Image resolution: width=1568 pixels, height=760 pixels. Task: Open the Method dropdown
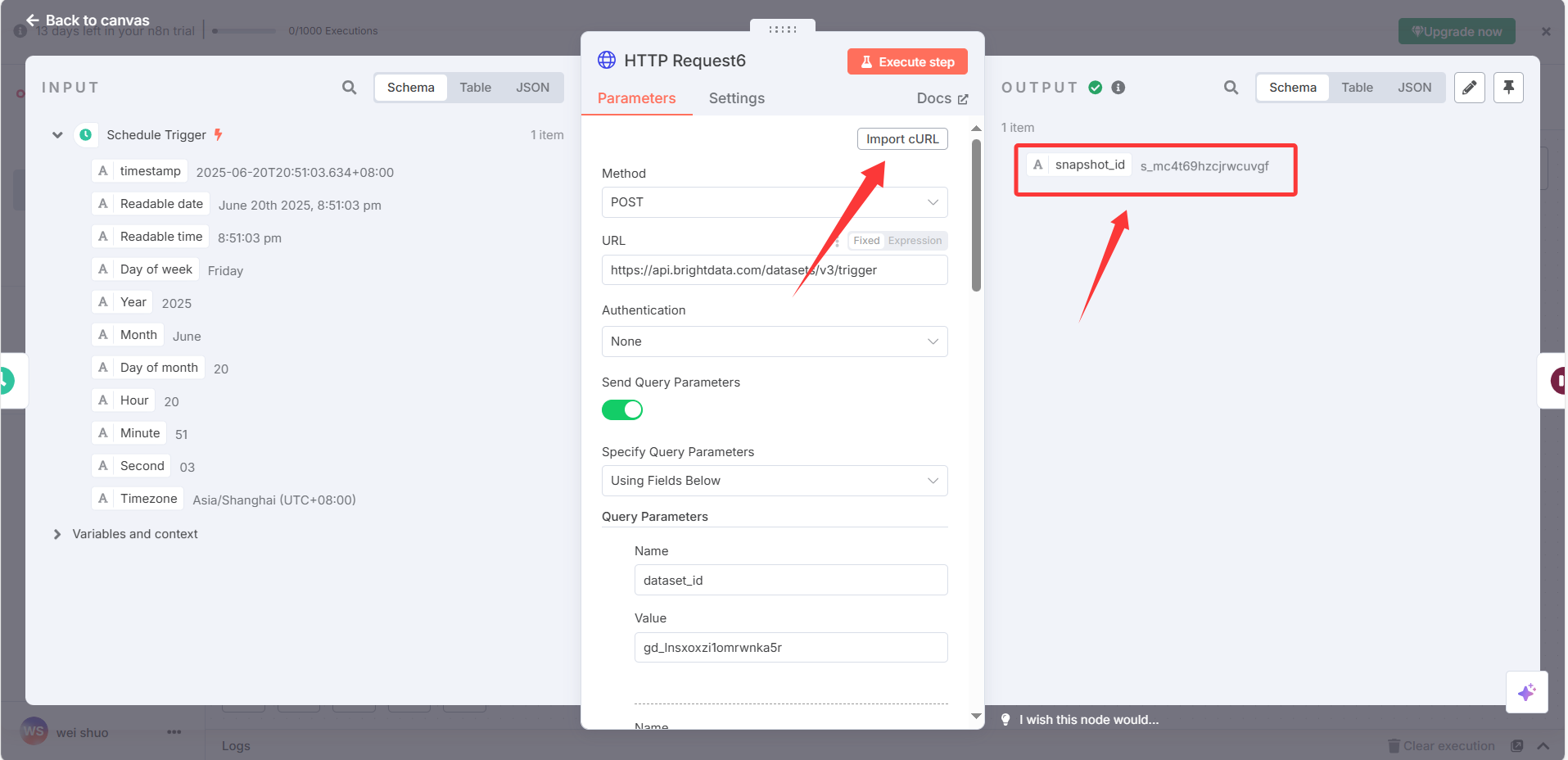[x=775, y=202]
